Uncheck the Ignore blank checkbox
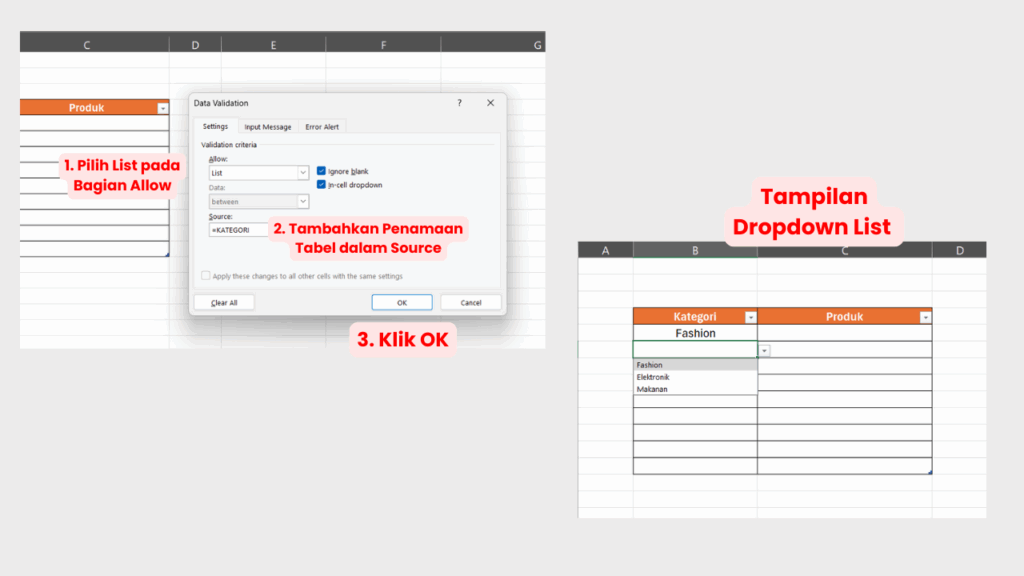 tap(321, 171)
